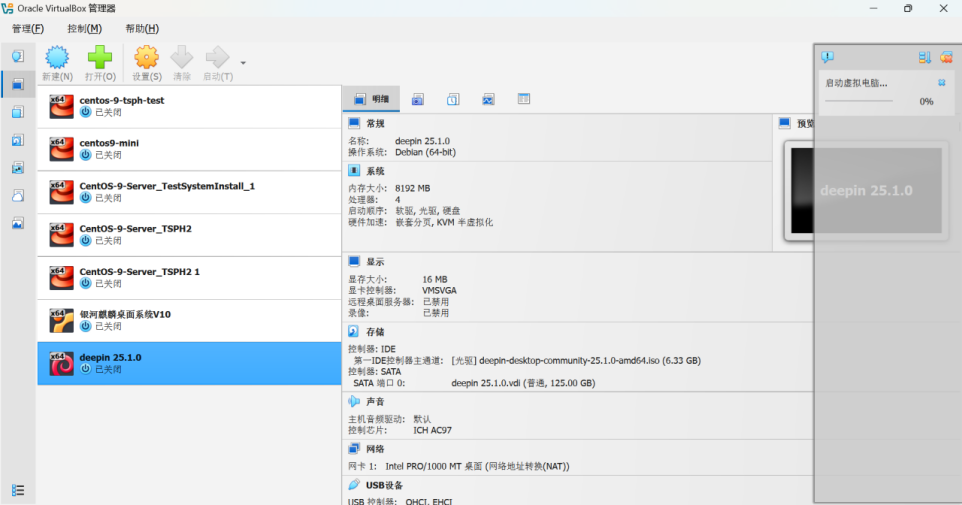This screenshot has height=505, width=962.
Task: Click the audio controller value ICH AC97
Action: [433, 430]
